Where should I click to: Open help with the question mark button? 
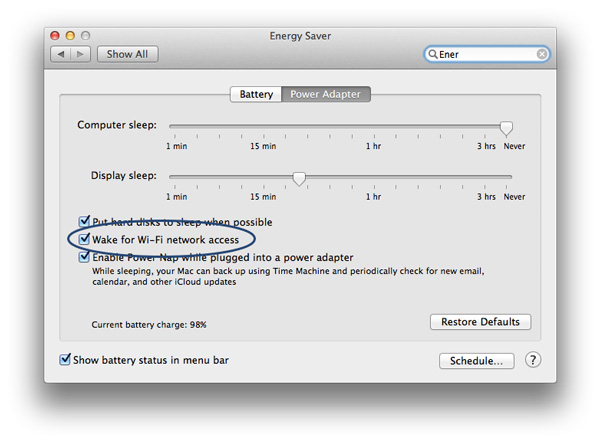533,360
